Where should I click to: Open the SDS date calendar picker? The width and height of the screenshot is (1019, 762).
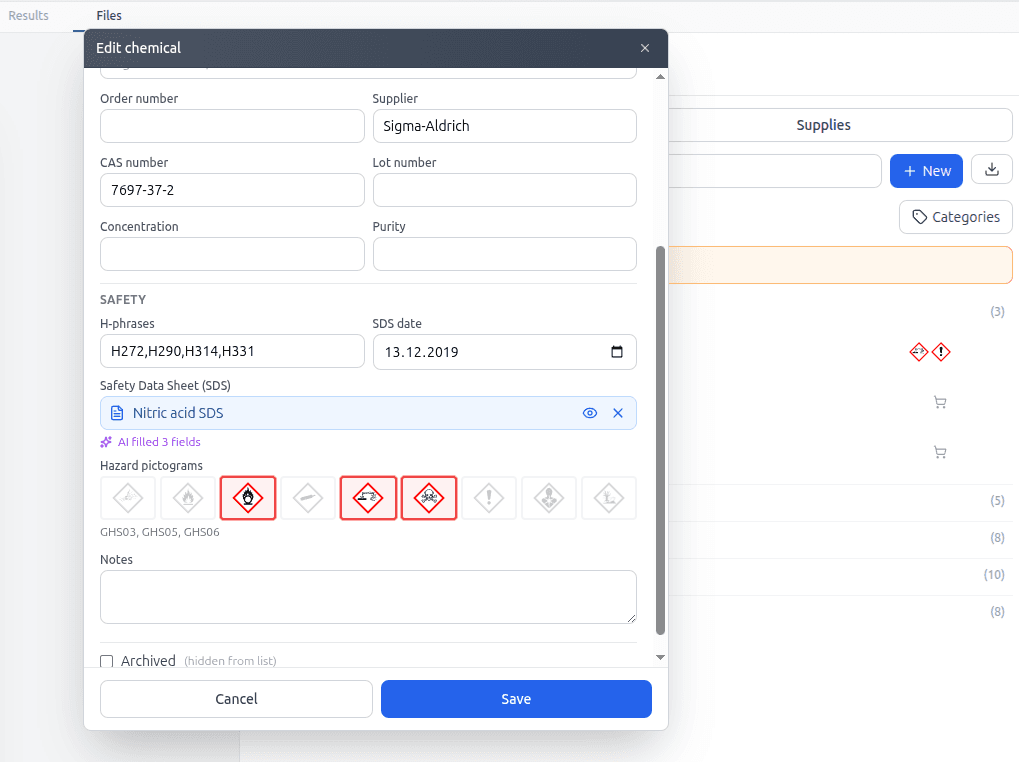(x=617, y=351)
